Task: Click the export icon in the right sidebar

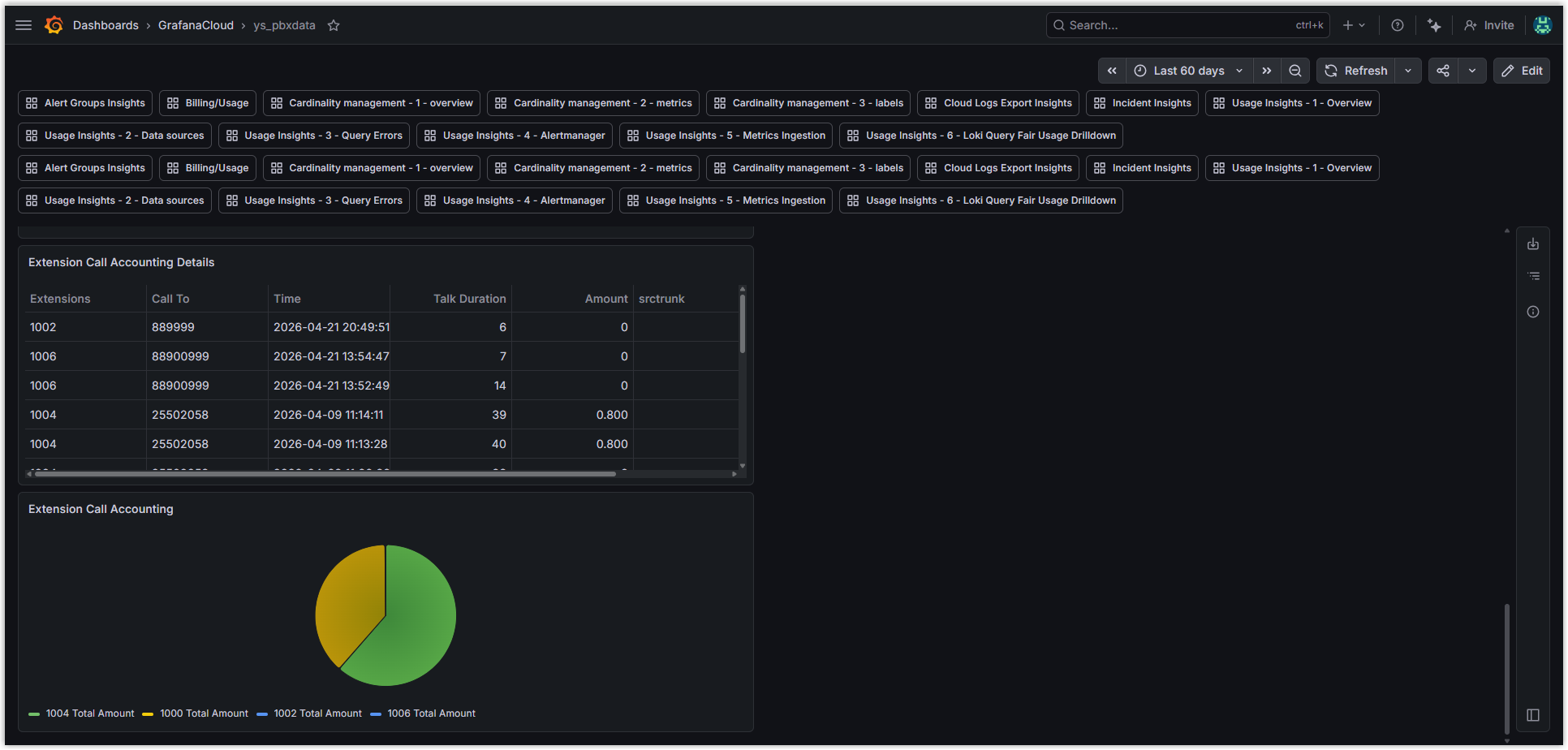Action: [x=1533, y=244]
